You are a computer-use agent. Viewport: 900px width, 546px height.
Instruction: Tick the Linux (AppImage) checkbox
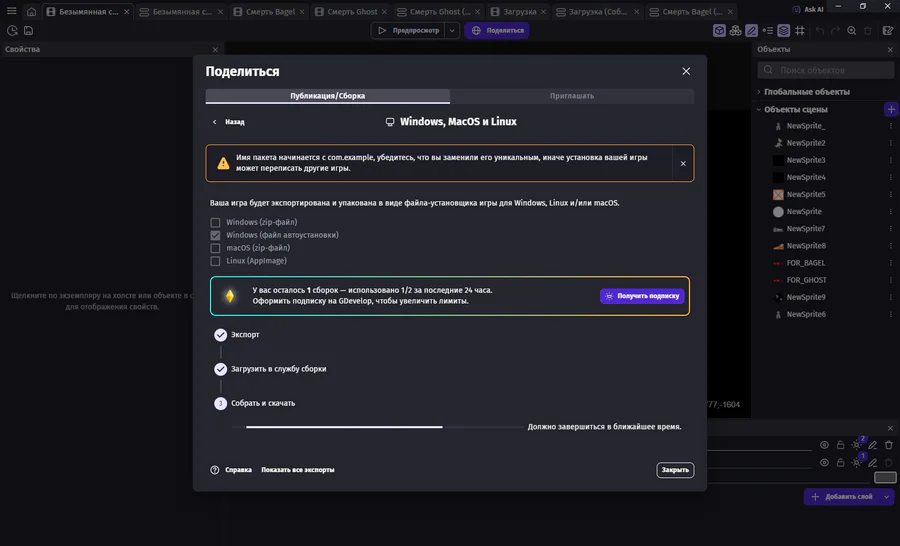[216, 261]
